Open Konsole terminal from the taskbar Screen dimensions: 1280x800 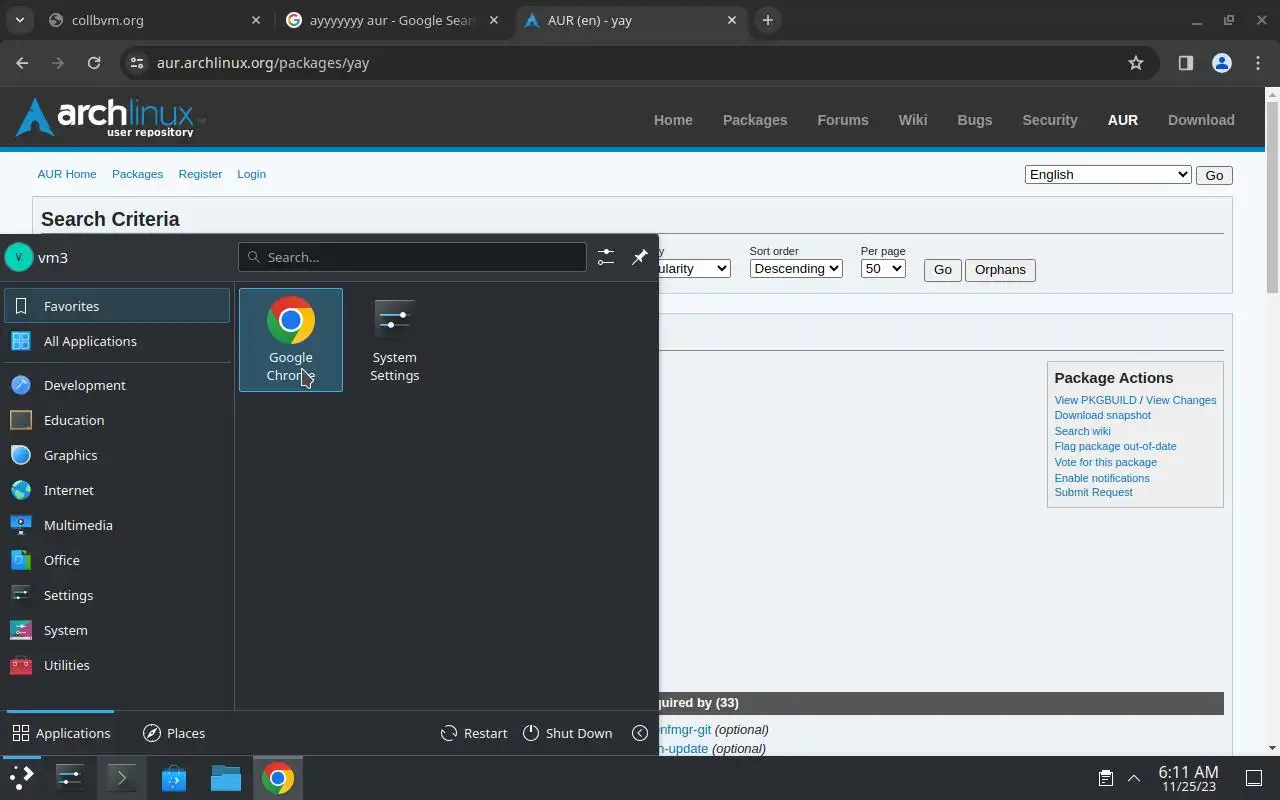pos(122,778)
